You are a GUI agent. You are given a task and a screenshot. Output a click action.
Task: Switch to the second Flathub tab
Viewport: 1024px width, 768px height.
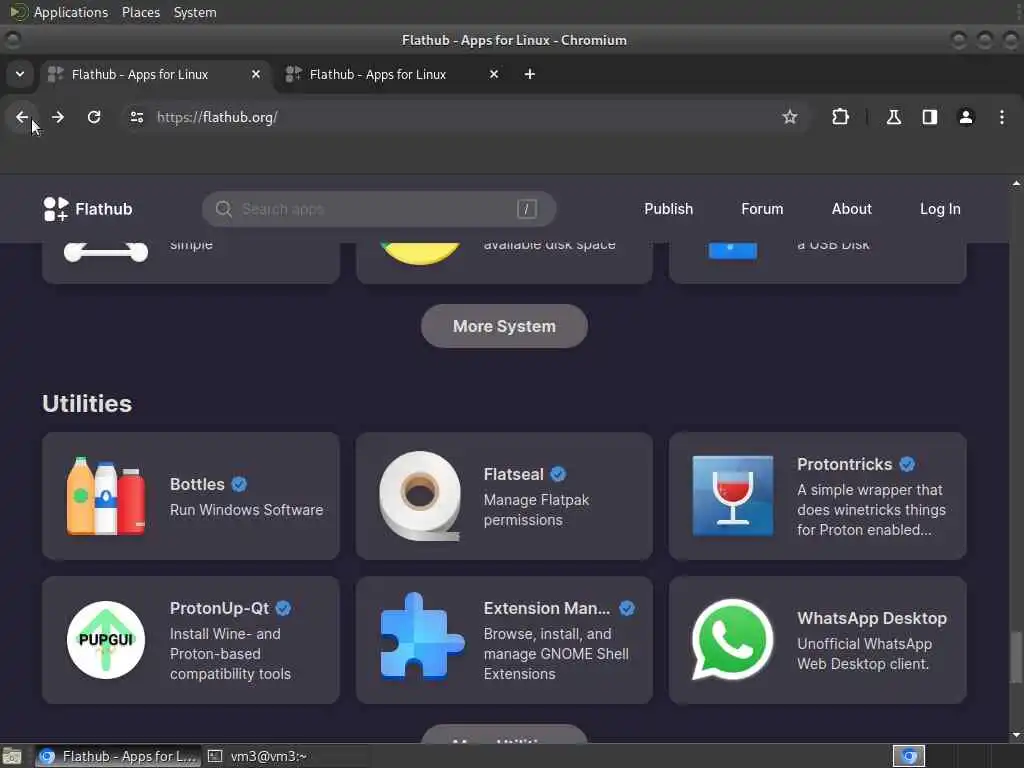(x=392, y=74)
